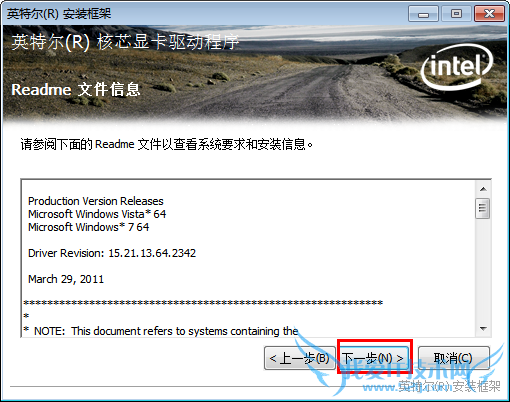The image size is (510, 402).
Task: Click the Intel logo in the banner
Action: [x=457, y=67]
